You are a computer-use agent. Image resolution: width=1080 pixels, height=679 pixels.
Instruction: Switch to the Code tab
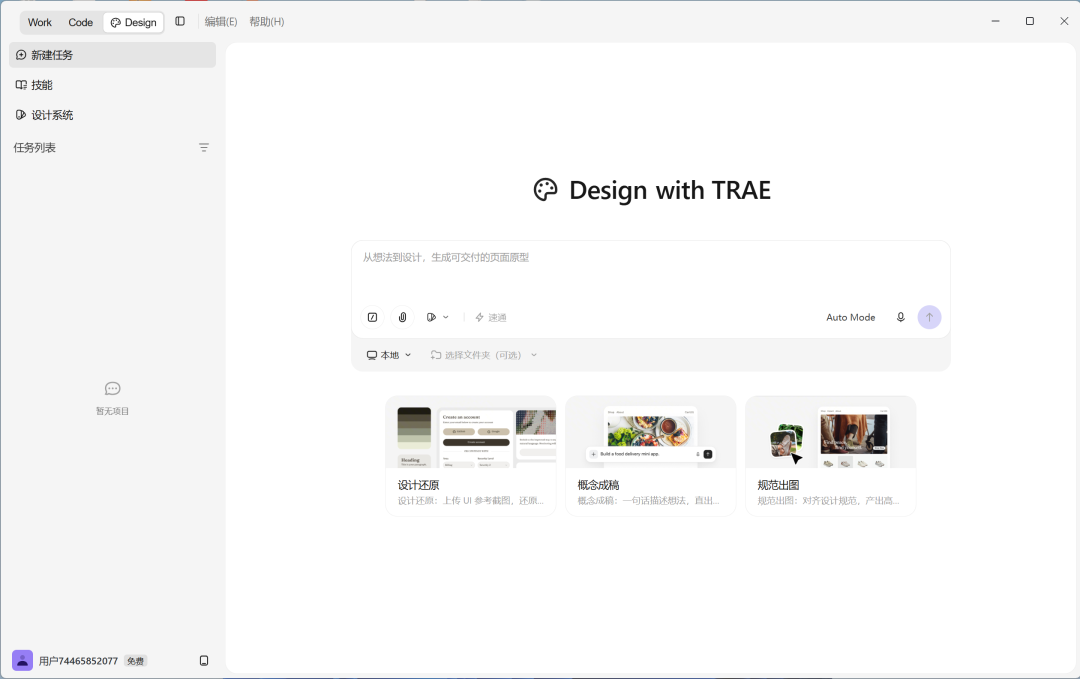coord(81,22)
